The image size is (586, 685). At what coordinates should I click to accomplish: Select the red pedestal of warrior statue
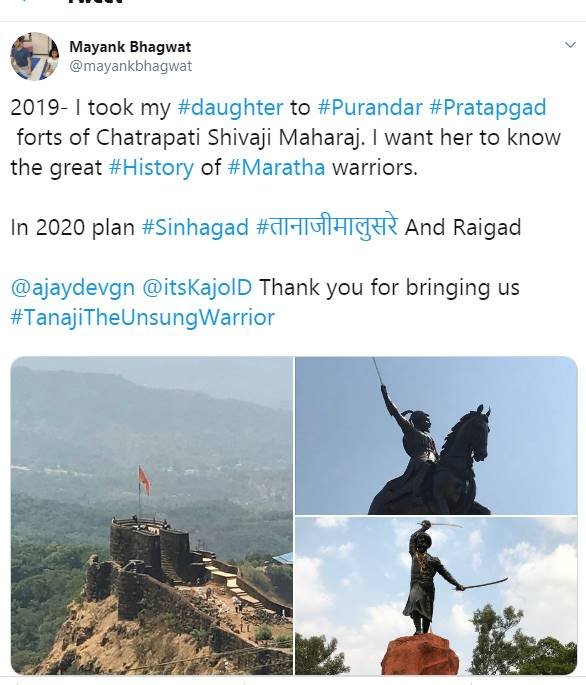point(420,654)
